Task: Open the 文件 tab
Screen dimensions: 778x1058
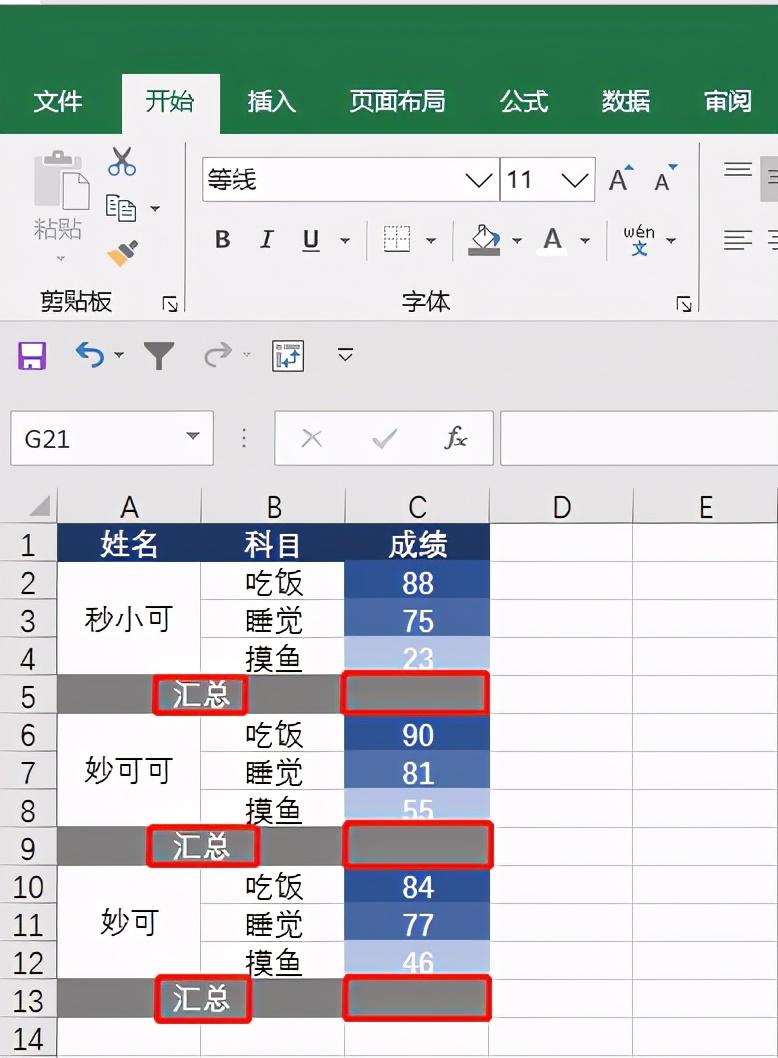Action: [x=58, y=102]
